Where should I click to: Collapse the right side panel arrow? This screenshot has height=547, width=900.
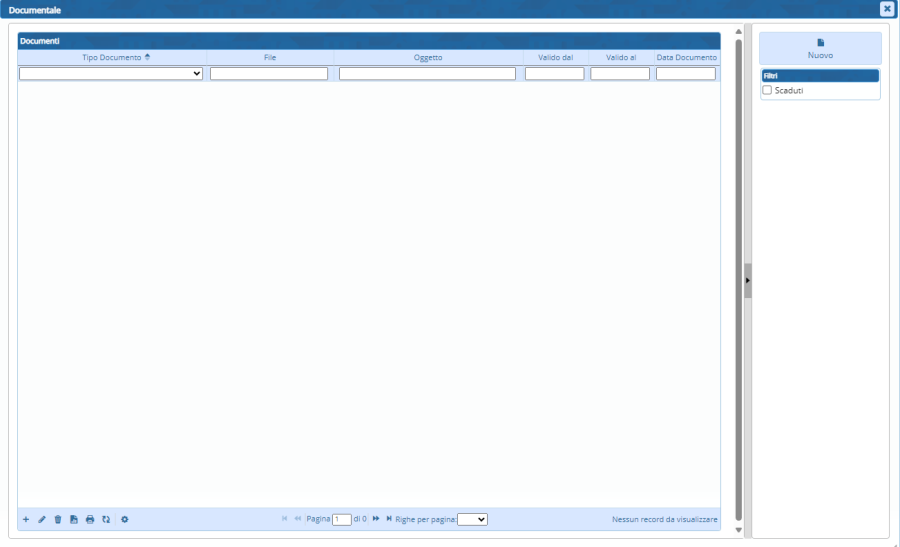pos(747,281)
